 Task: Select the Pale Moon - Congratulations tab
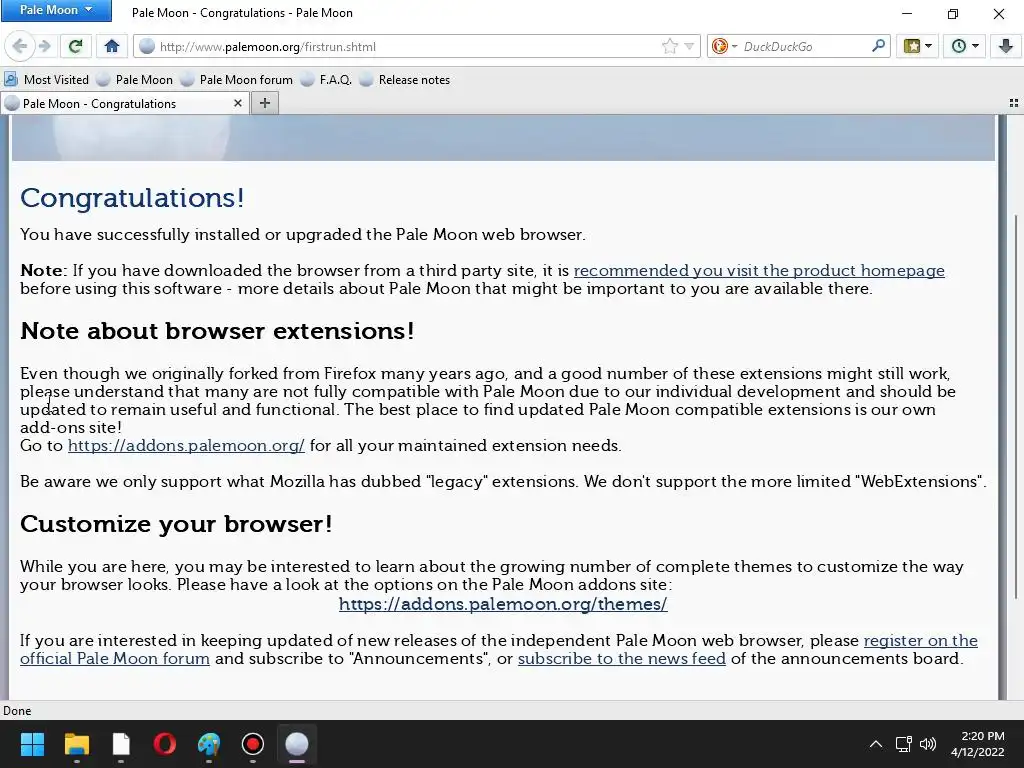(124, 103)
